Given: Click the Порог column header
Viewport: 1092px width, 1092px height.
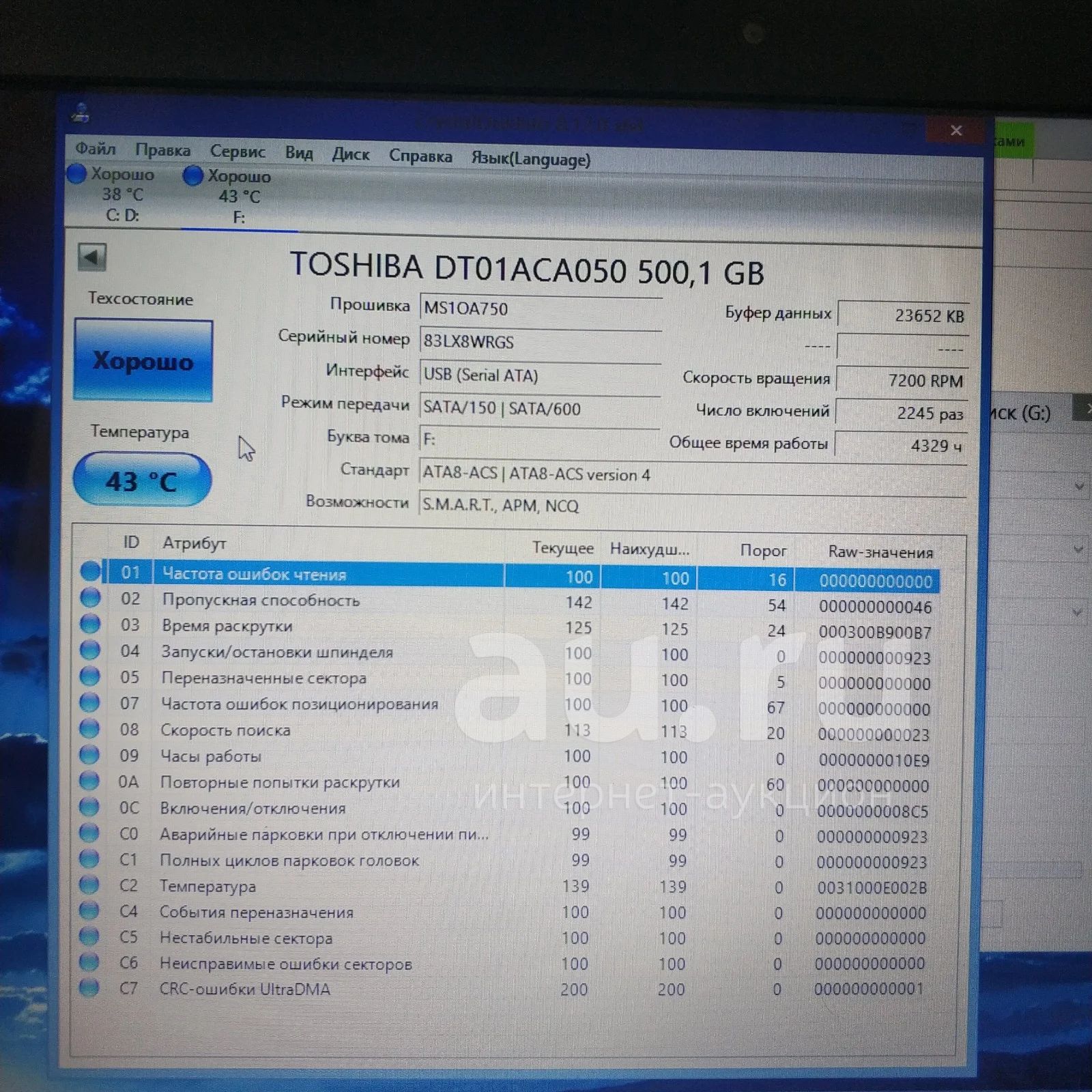Looking at the screenshot, I should coord(763,551).
